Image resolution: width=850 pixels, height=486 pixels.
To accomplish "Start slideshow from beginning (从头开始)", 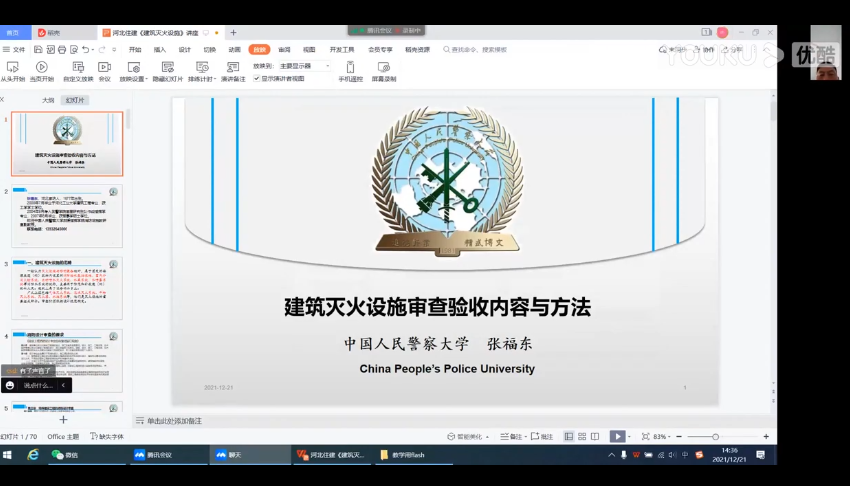I will pos(12,72).
